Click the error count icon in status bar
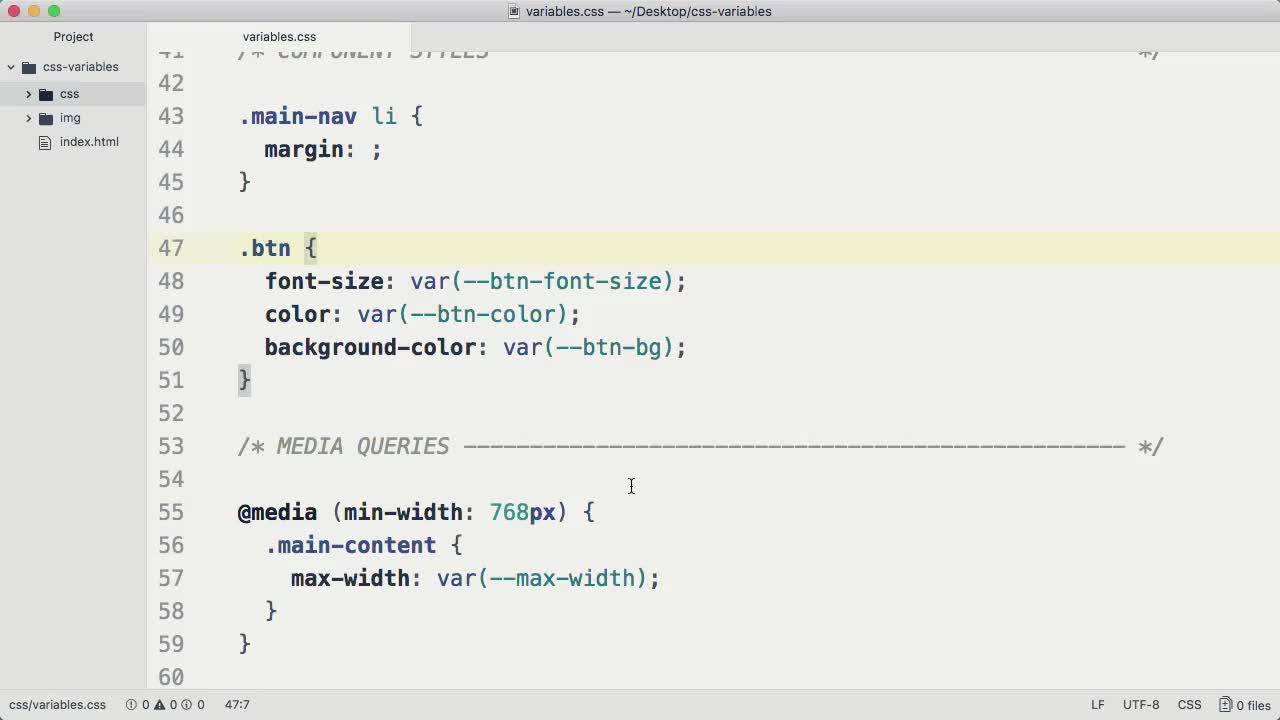The image size is (1280, 720). [x=129, y=704]
